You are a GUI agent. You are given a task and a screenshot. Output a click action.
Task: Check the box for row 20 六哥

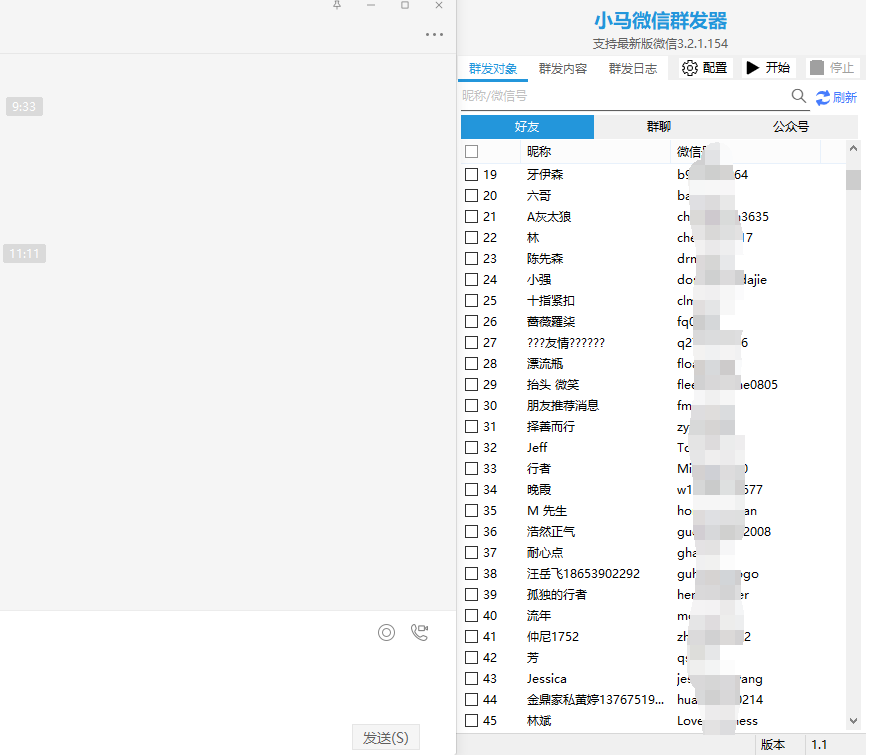point(471,195)
